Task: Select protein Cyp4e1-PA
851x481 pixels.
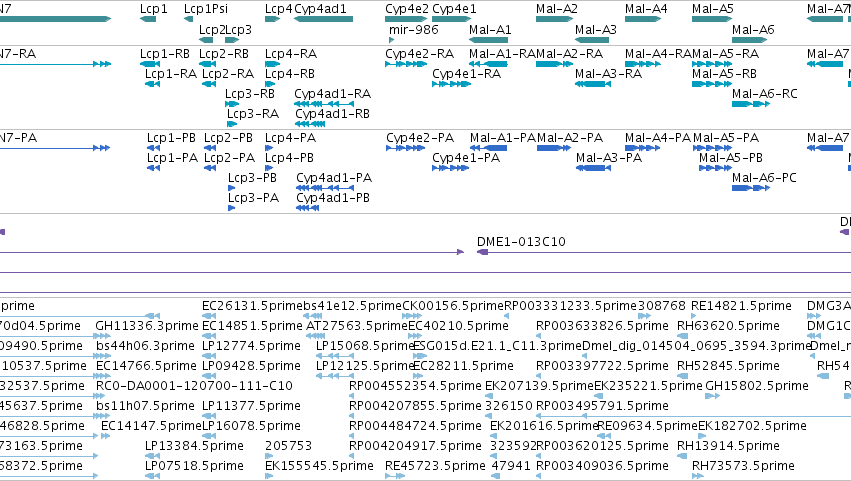Action: (450, 168)
